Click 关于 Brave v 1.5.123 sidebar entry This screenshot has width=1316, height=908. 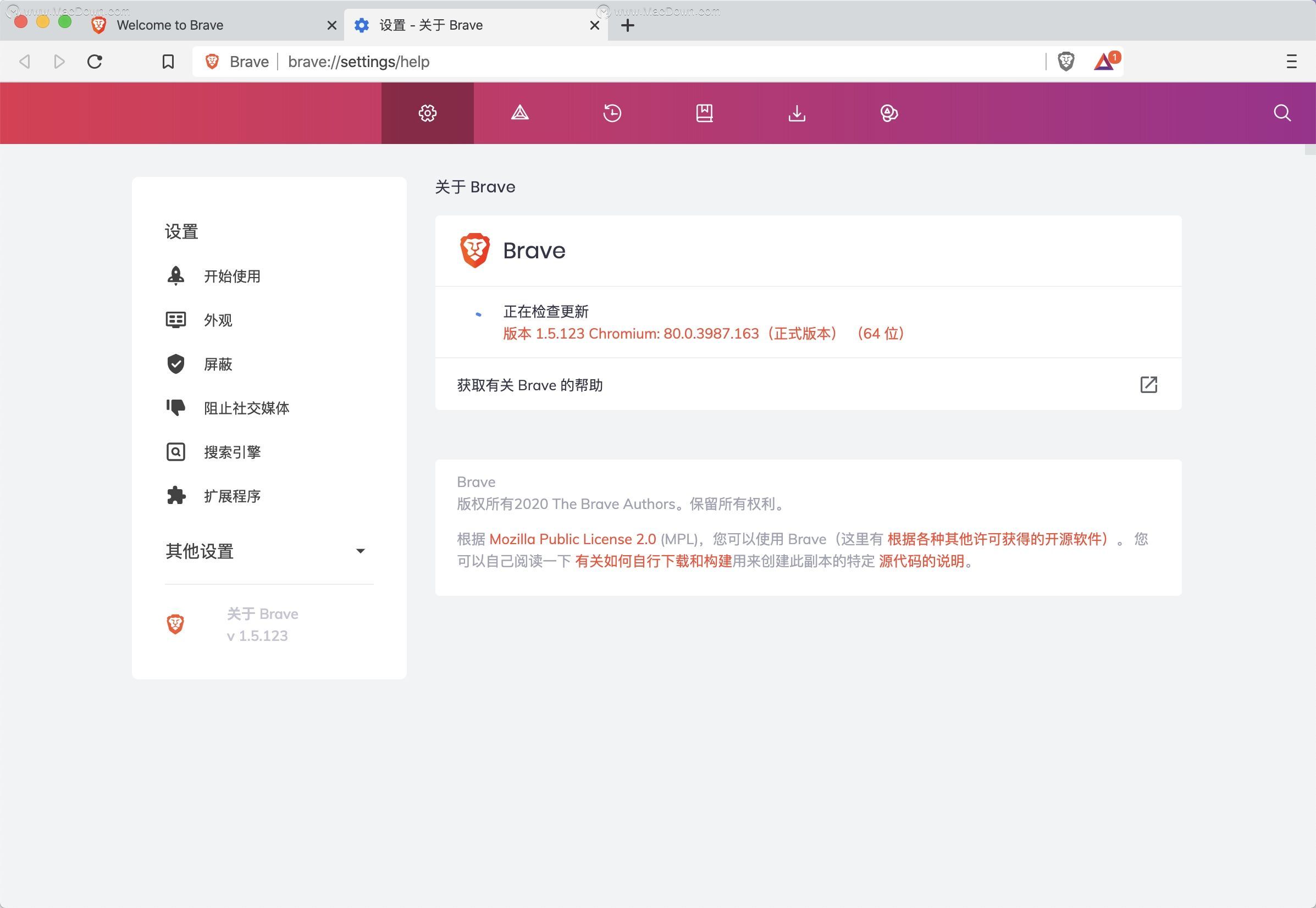[x=262, y=625]
